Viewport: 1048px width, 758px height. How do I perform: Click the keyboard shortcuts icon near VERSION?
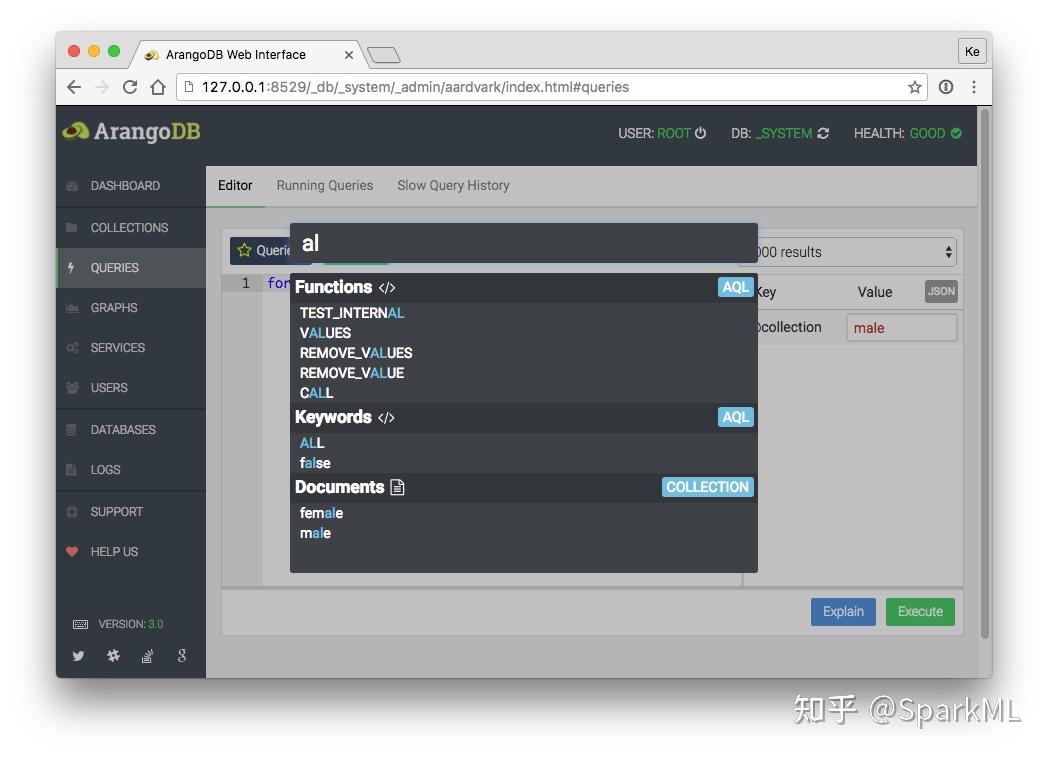coord(80,623)
